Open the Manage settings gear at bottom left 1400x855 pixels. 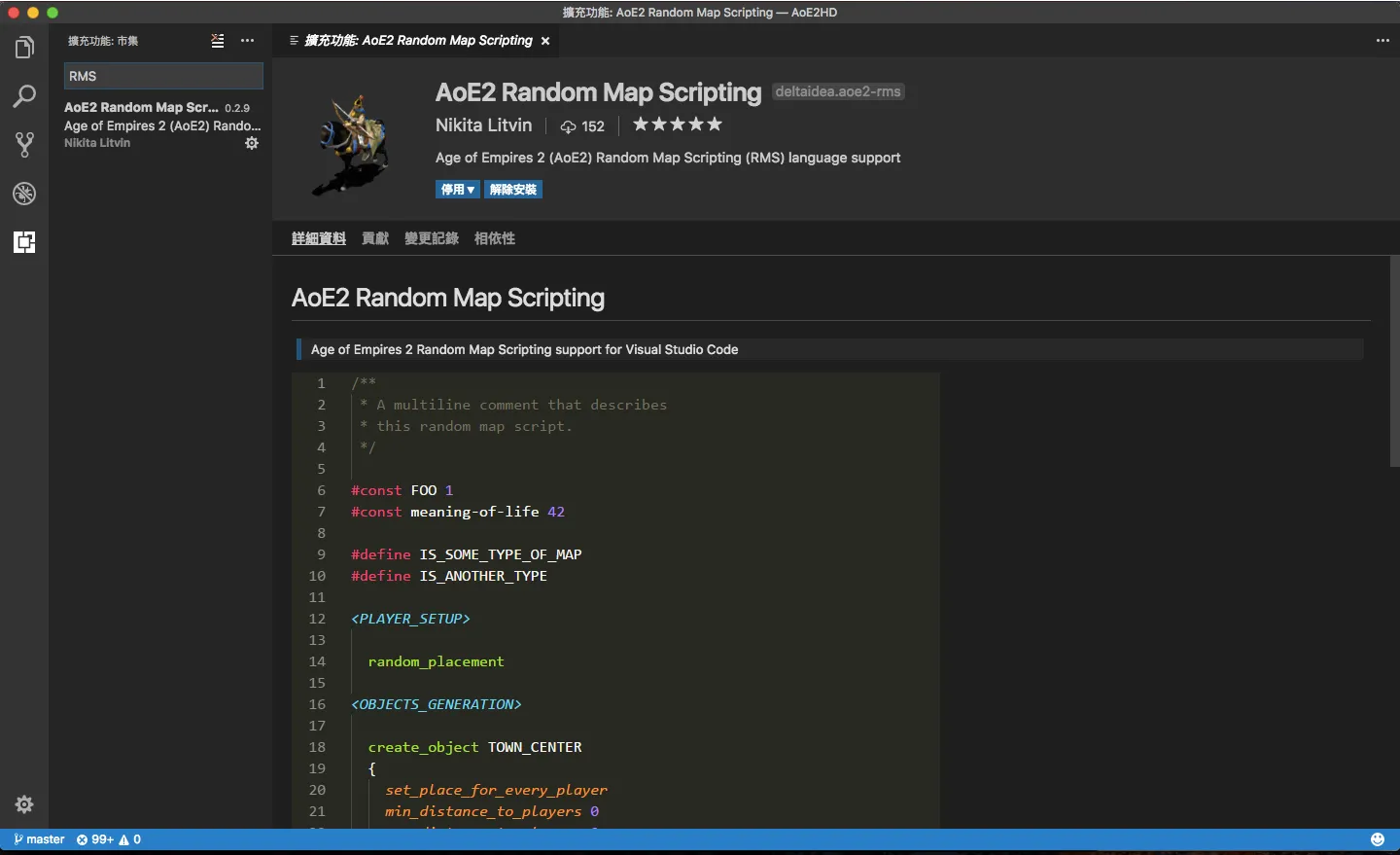(x=24, y=804)
